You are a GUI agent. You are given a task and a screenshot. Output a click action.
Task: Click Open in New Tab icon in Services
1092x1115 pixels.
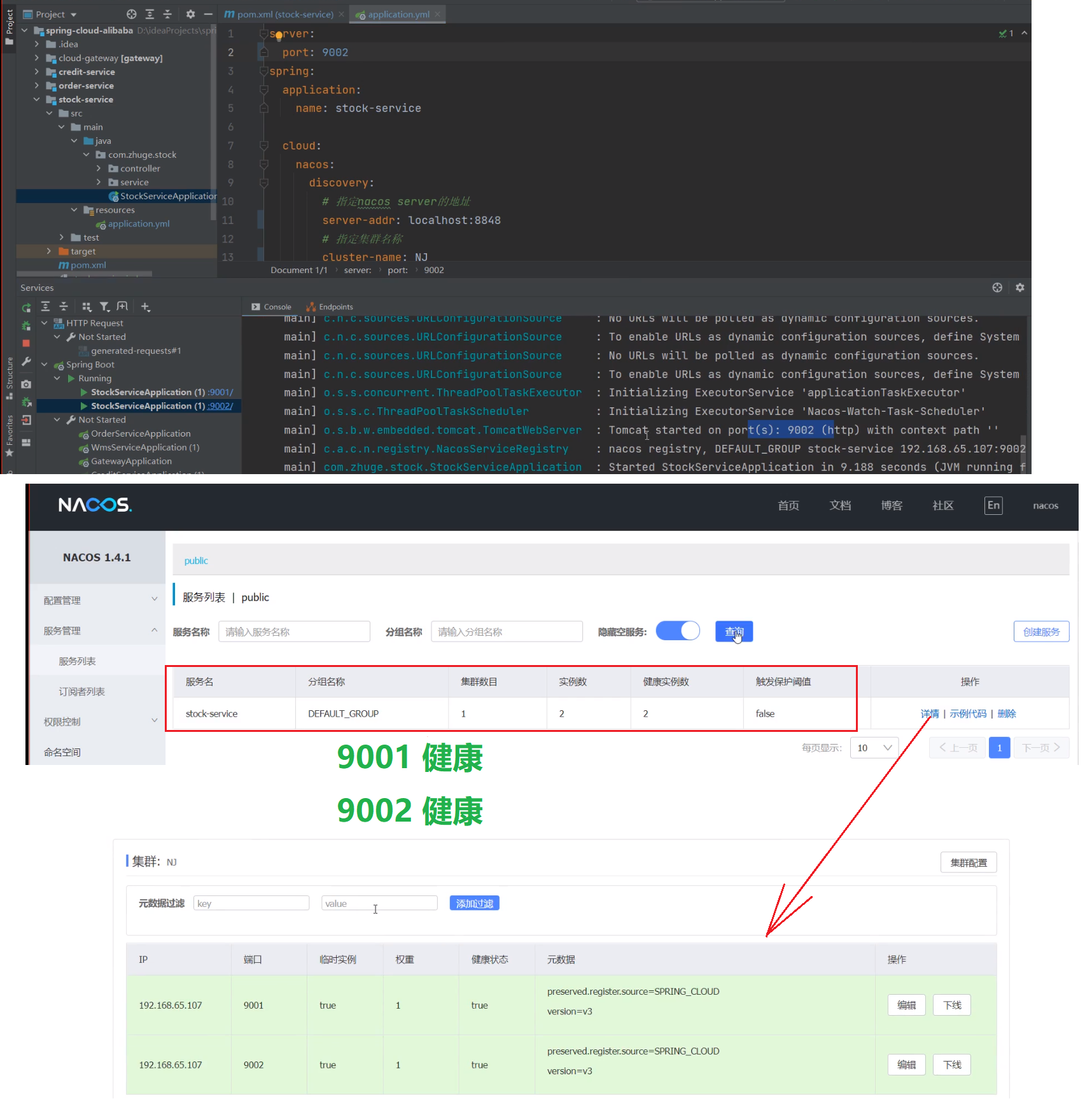click(122, 307)
